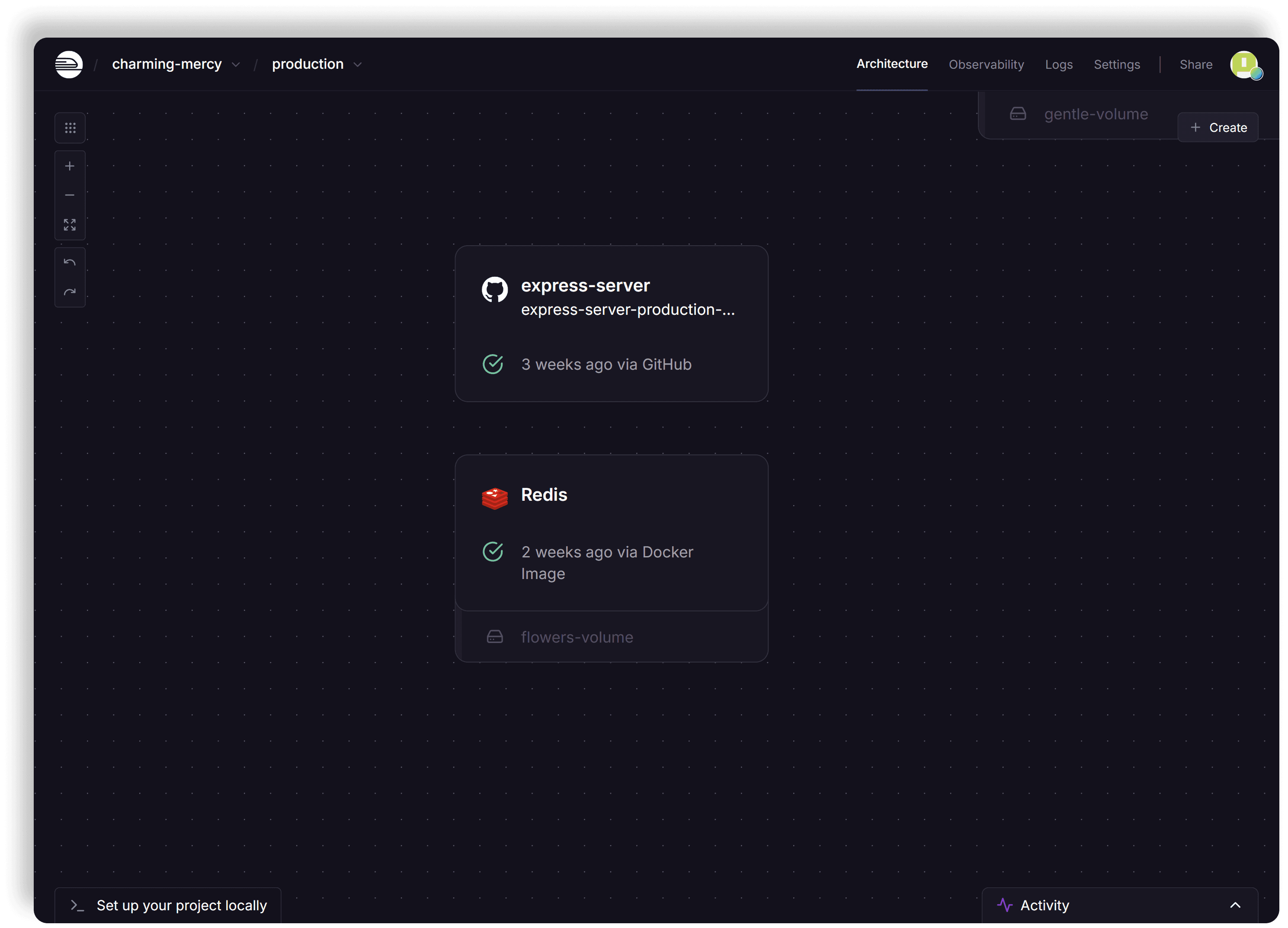Open the Logs tab
This screenshot has height=928, width=1288.
1059,65
